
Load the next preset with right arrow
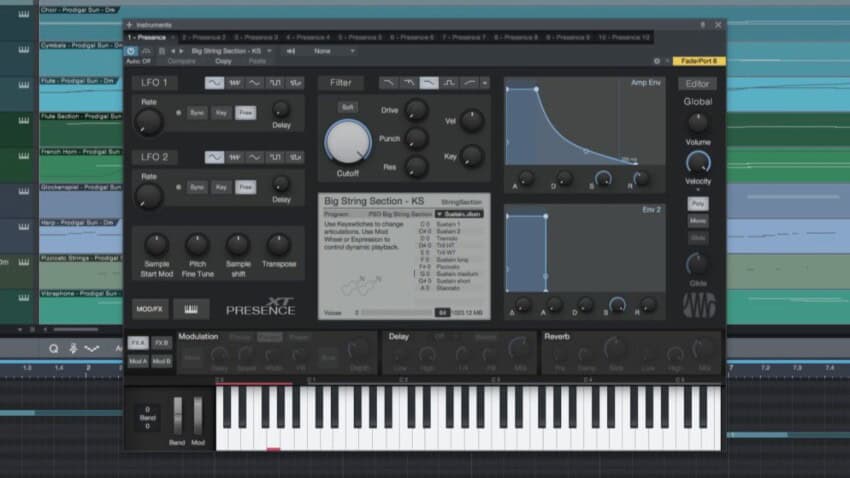(x=182, y=51)
